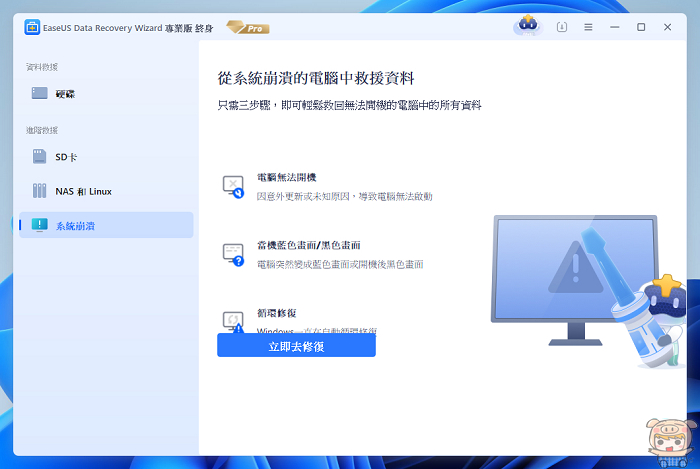Click the SD card icon
The image size is (700, 469).
tap(39, 157)
